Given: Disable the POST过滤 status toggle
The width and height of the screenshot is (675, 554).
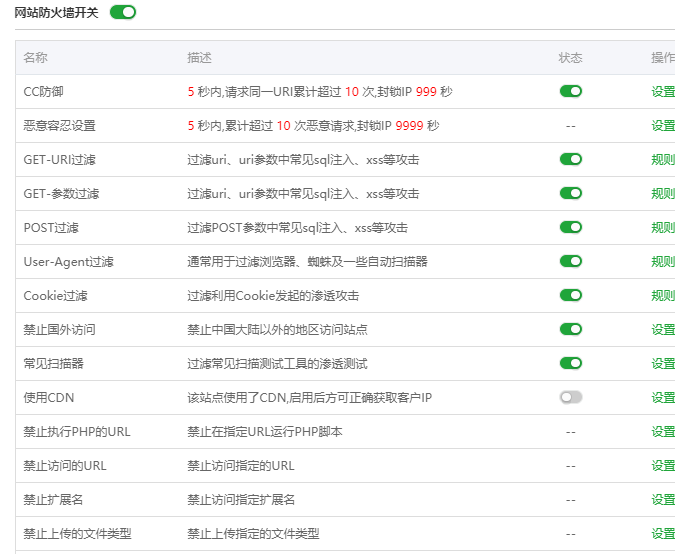Looking at the screenshot, I should click(x=570, y=227).
